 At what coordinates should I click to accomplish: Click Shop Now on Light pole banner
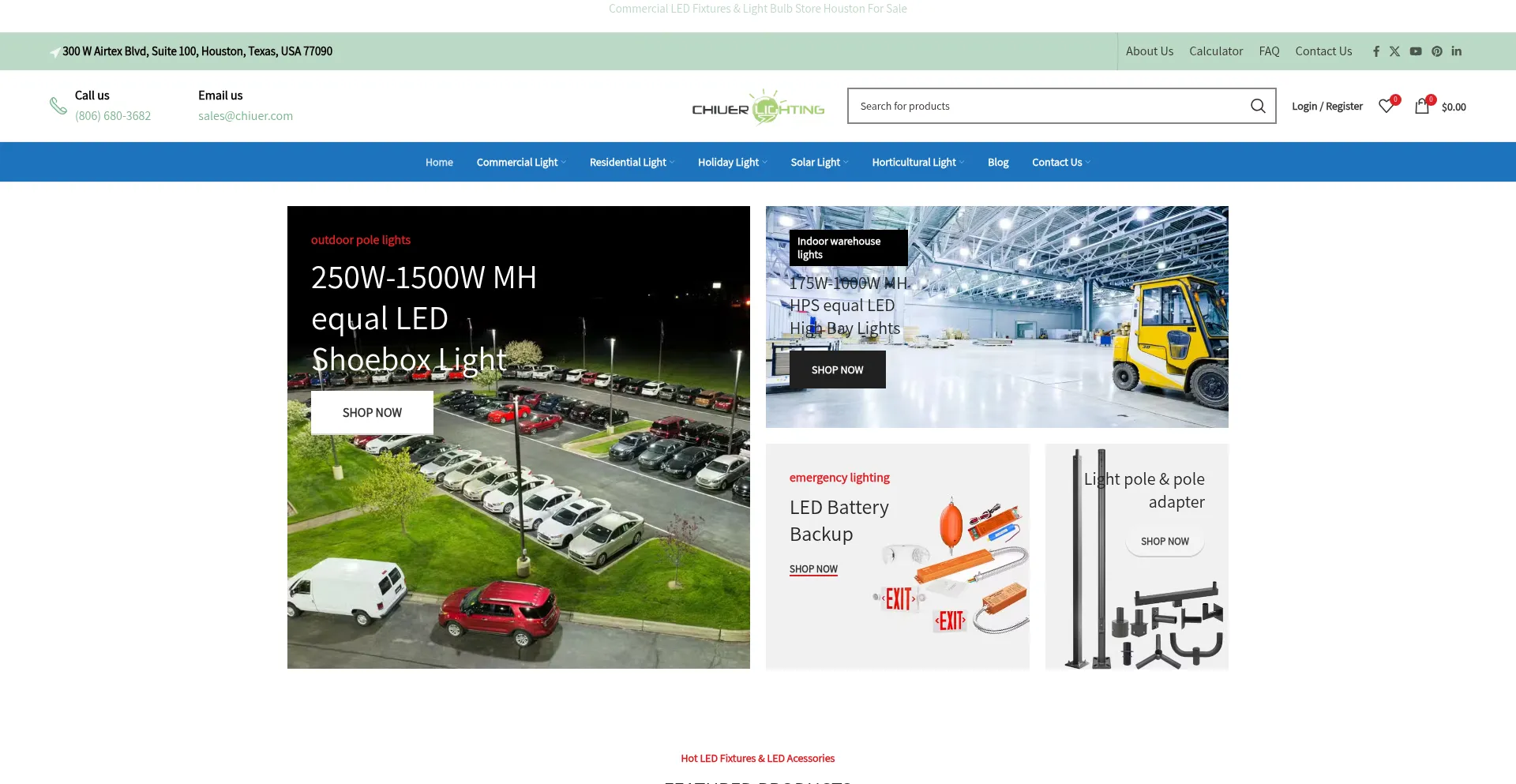(1165, 542)
